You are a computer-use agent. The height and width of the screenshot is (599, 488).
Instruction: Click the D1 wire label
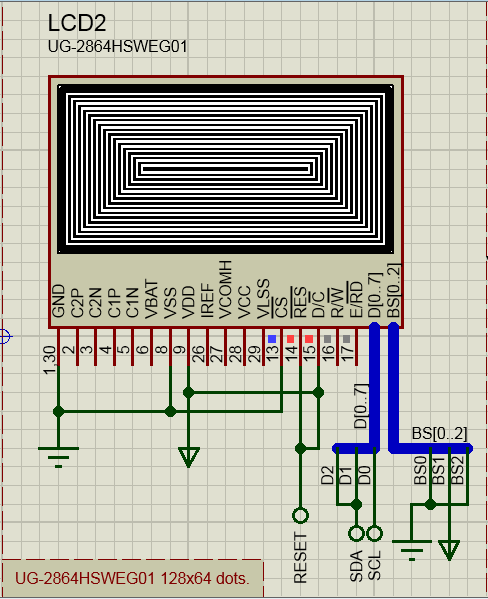click(346, 475)
